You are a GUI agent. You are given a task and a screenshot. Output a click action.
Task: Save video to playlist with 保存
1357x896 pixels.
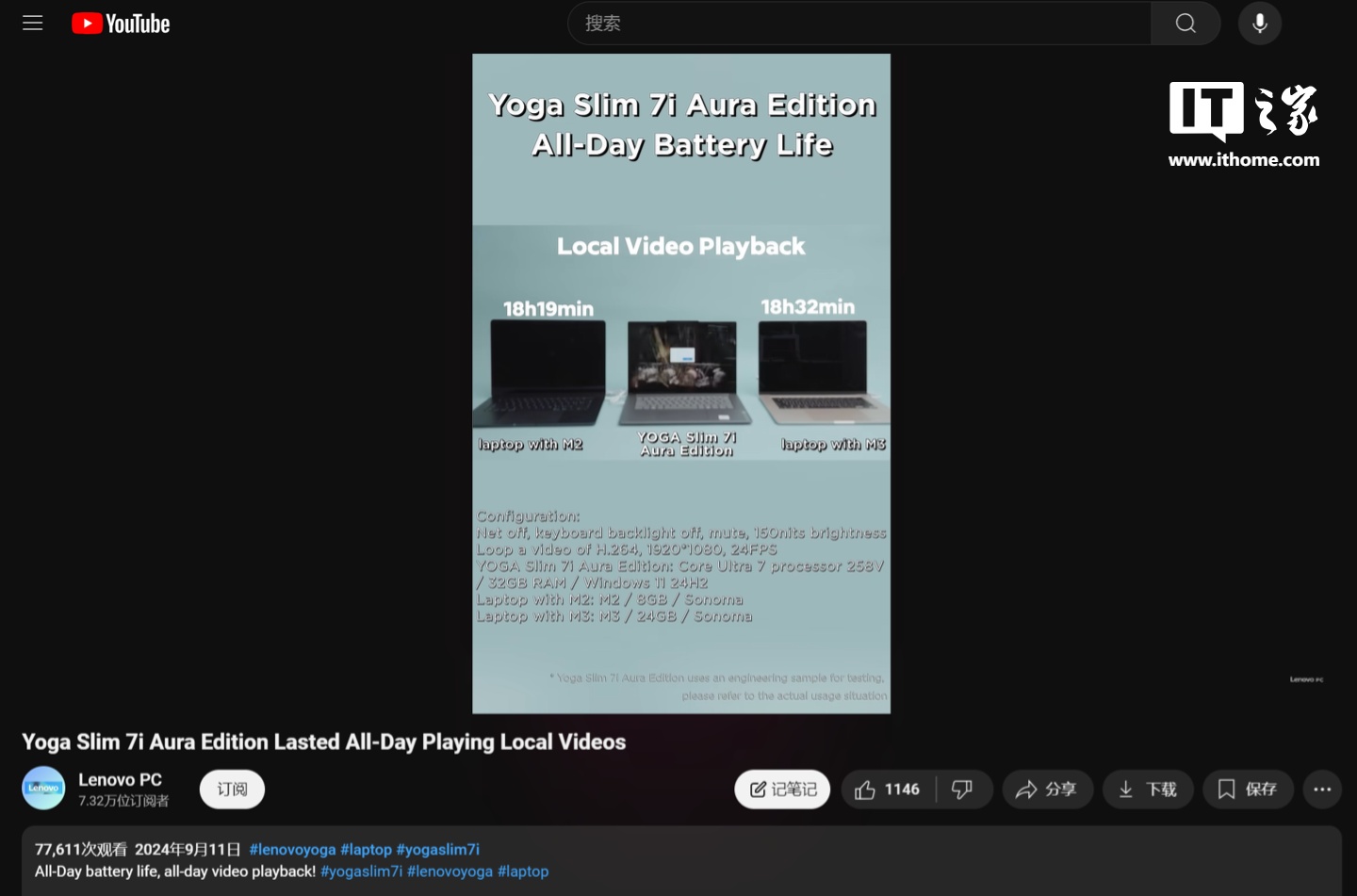point(1247,790)
